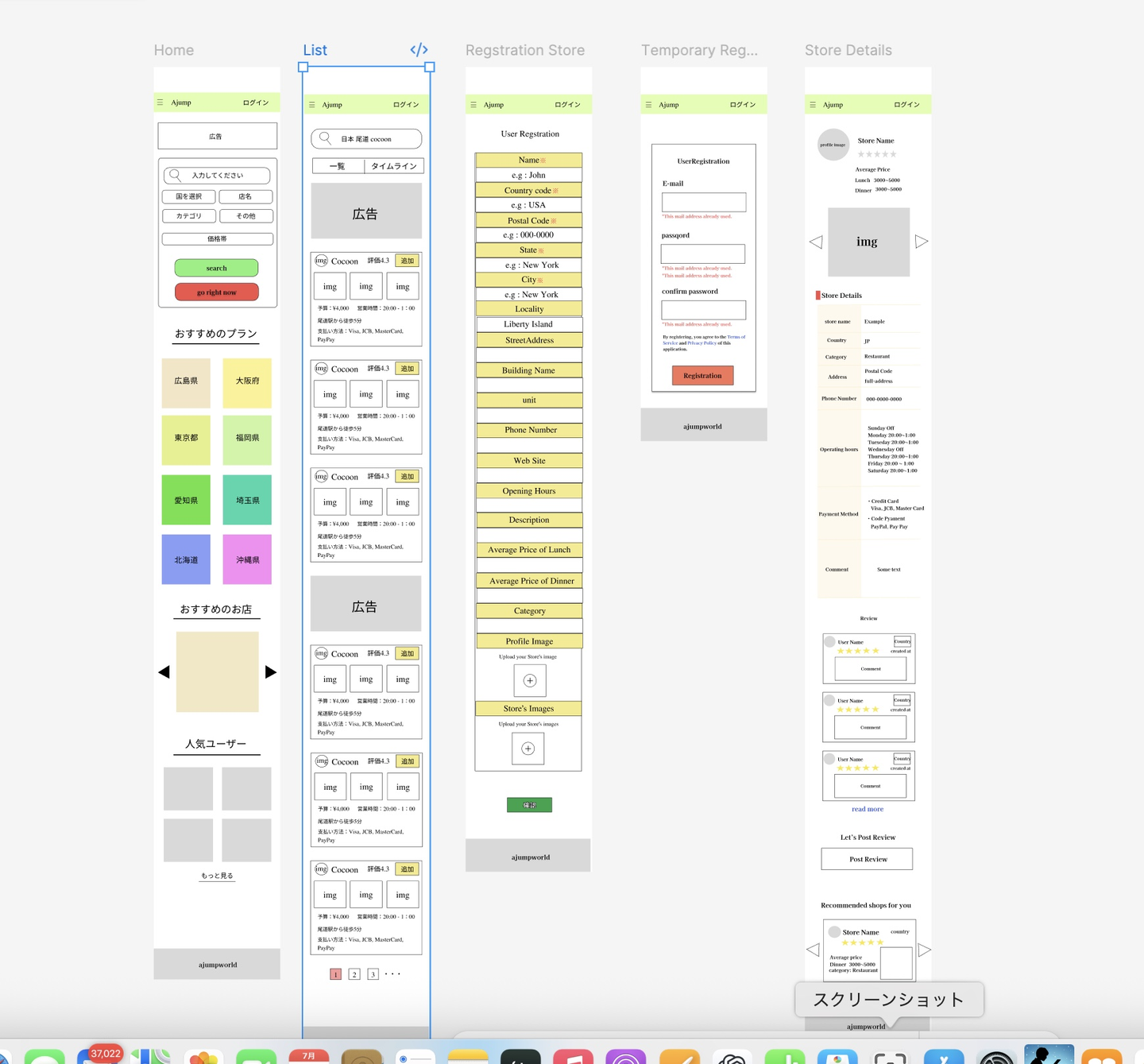Click the magnifier icon in the Home search box
The image size is (1144, 1064).
point(174,175)
